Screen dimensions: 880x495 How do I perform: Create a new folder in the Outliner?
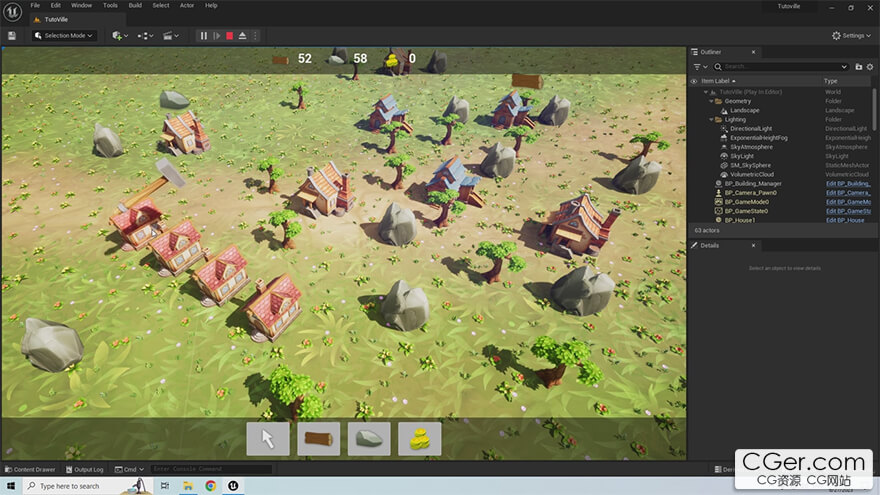tap(859, 67)
